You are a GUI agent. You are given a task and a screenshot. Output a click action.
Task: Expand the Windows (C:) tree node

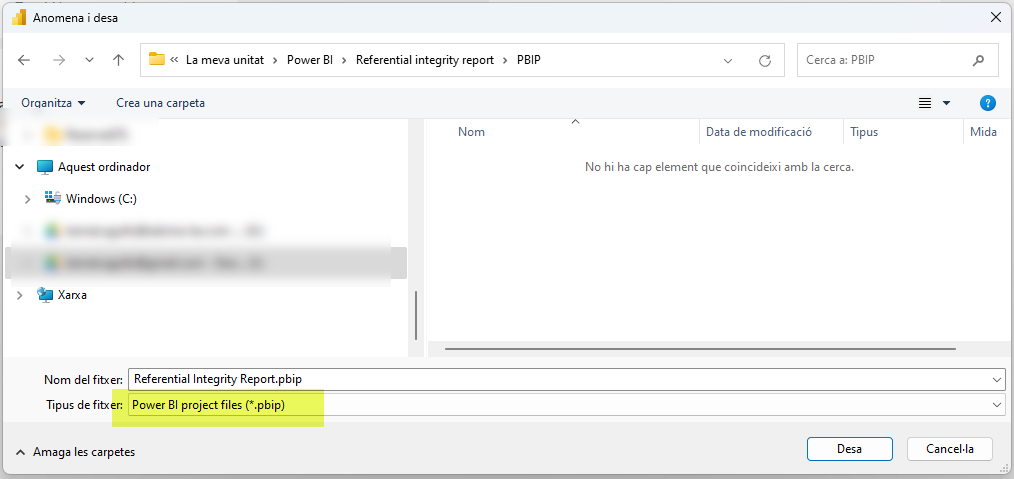coord(27,199)
